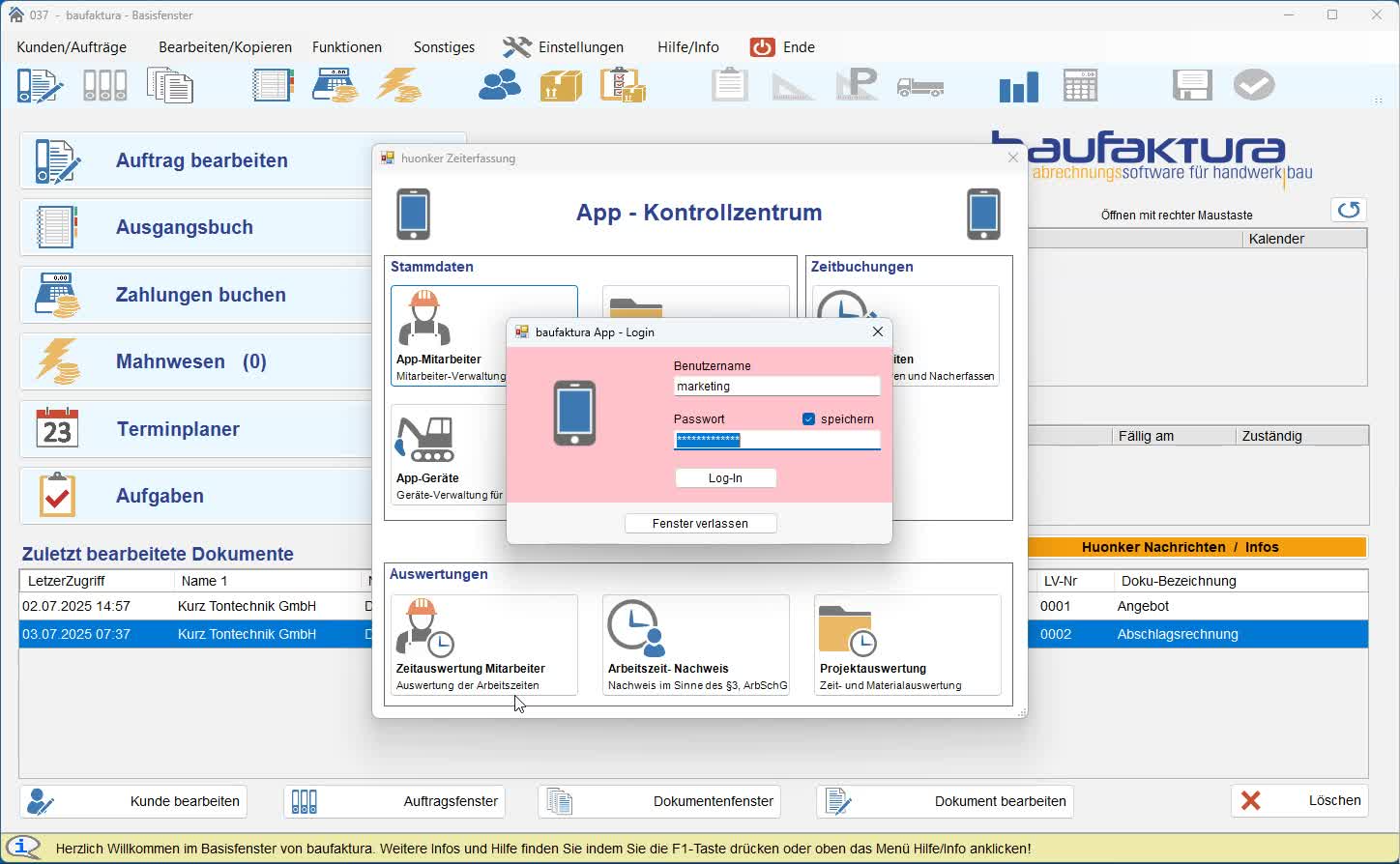Click the blue bar chart toolbar icon

point(1019,87)
